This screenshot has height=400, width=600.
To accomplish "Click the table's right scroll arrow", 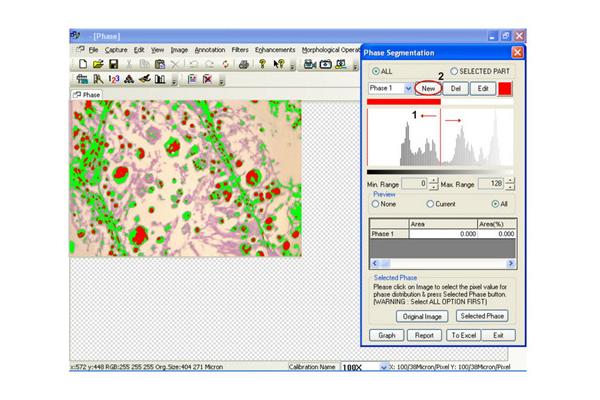I will (510, 263).
